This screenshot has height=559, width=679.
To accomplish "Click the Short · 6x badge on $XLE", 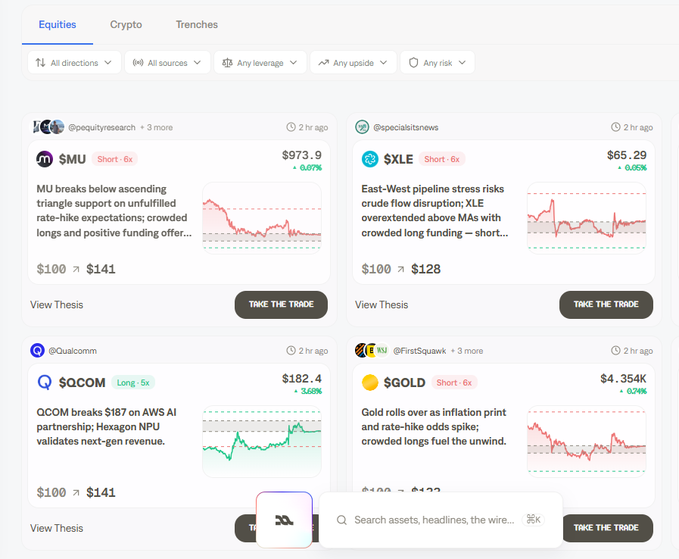I will [442, 159].
